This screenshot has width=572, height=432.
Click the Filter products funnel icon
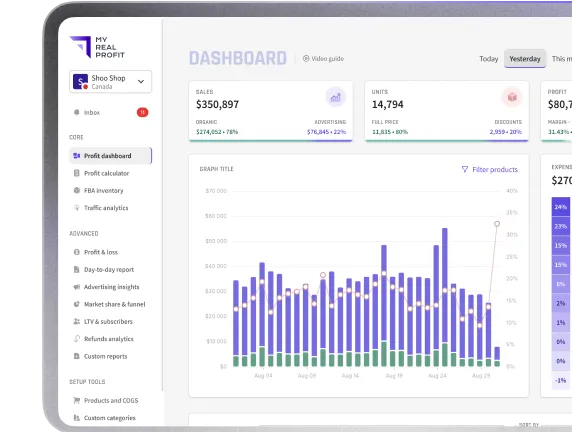(x=465, y=169)
